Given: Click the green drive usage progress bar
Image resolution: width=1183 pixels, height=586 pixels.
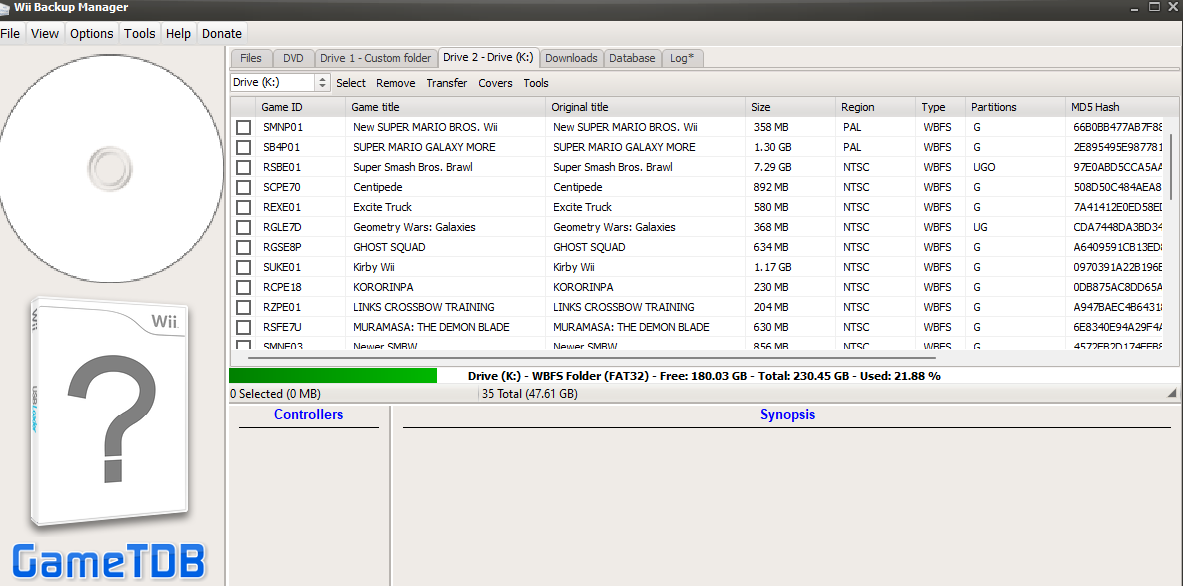Looking at the screenshot, I should click(333, 376).
